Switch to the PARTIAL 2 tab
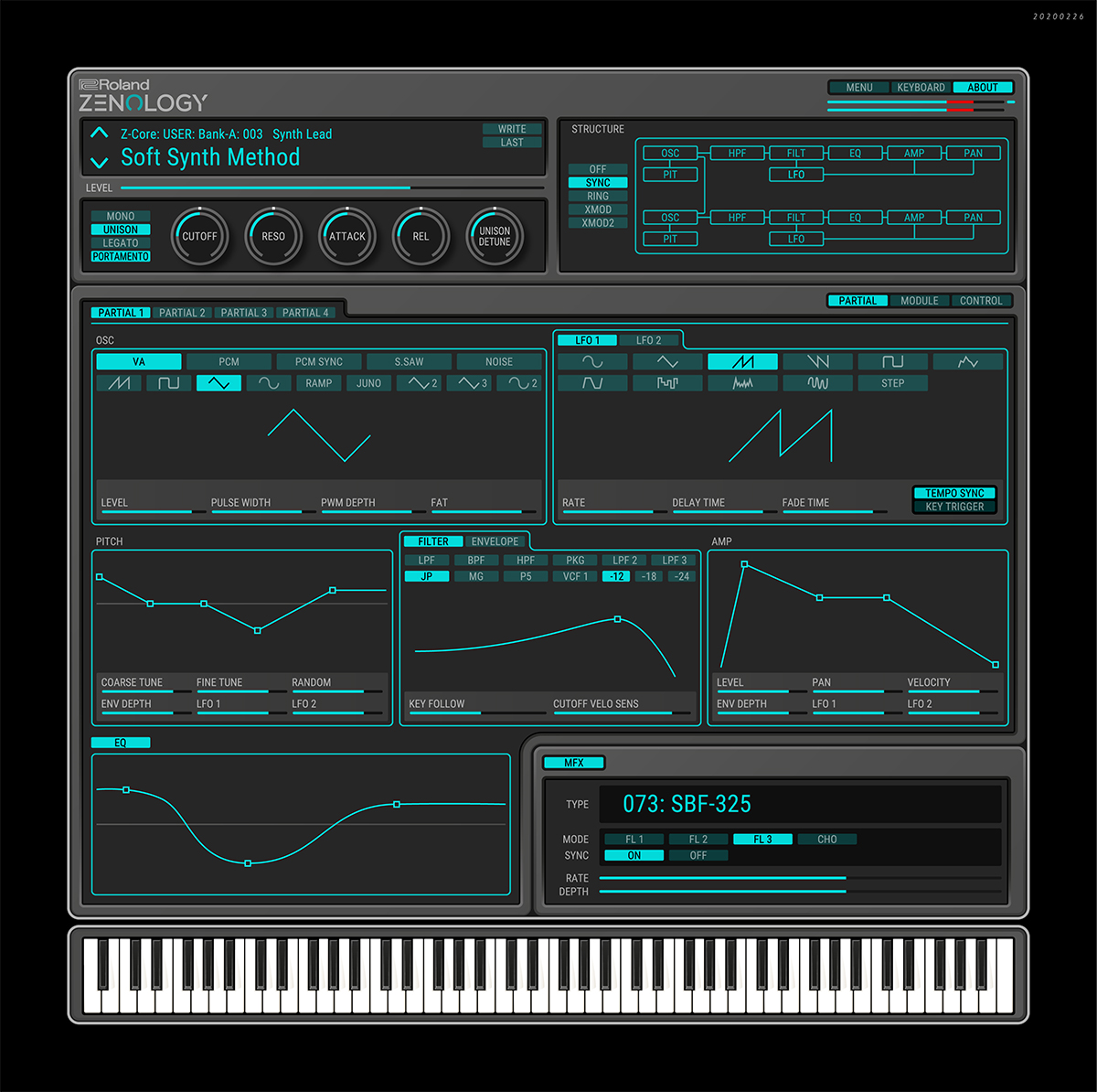The image size is (1097, 1092). pyautogui.click(x=182, y=313)
